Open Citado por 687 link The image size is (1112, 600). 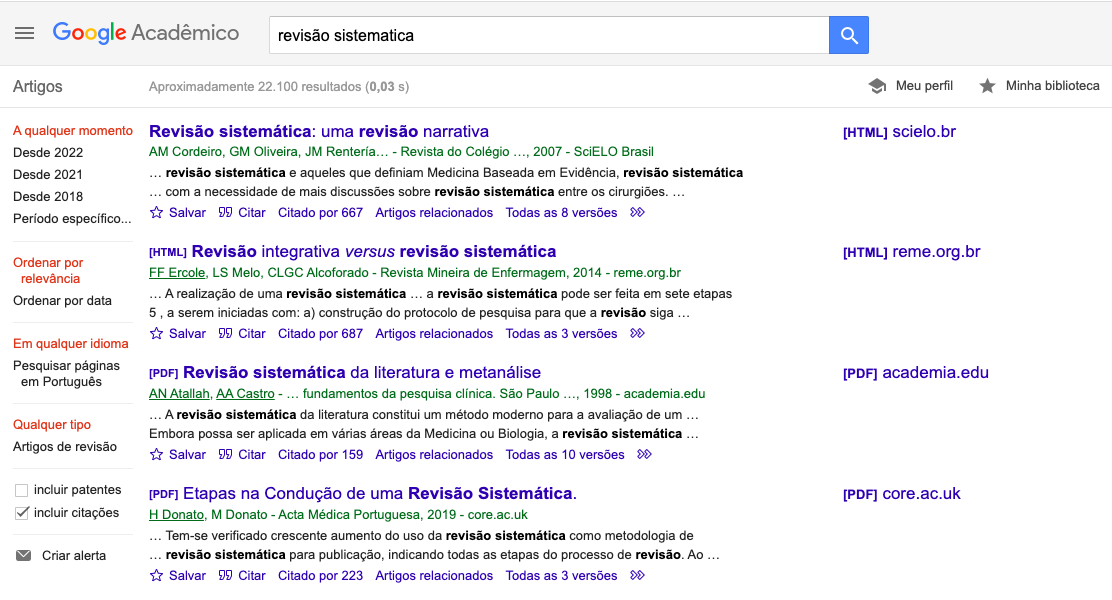pos(320,333)
